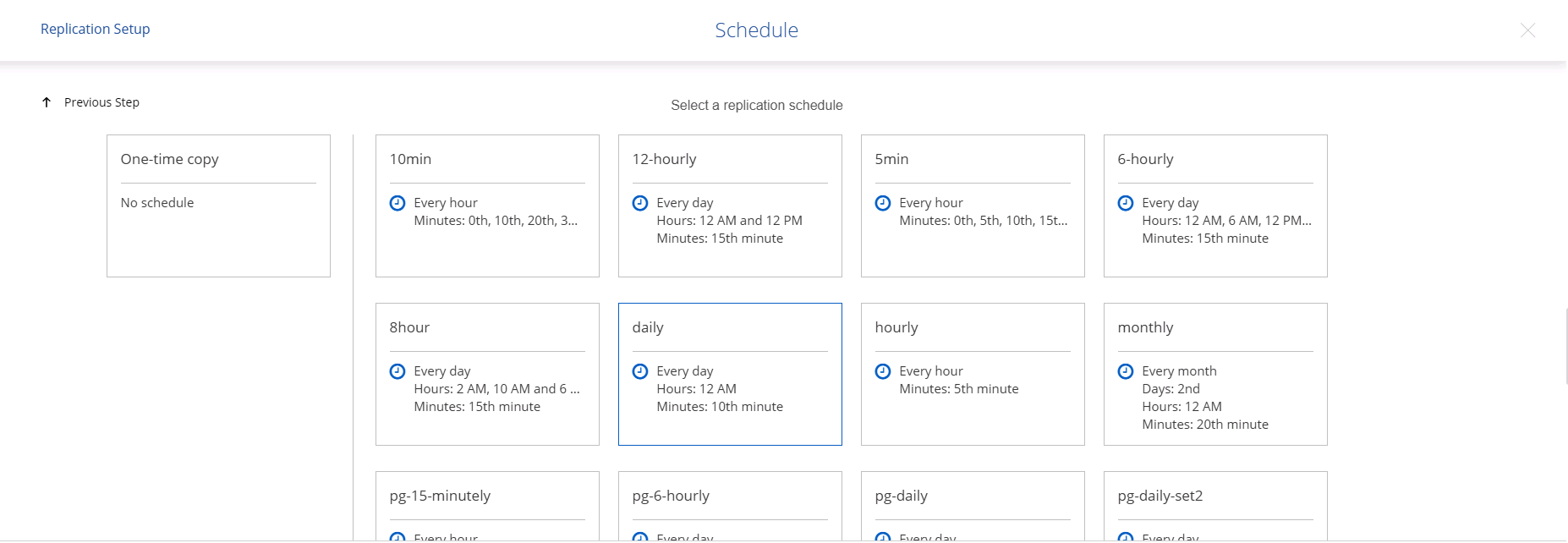This screenshot has width=1568, height=543.
Task: Click the clock icon in 5min card
Action: [883, 203]
